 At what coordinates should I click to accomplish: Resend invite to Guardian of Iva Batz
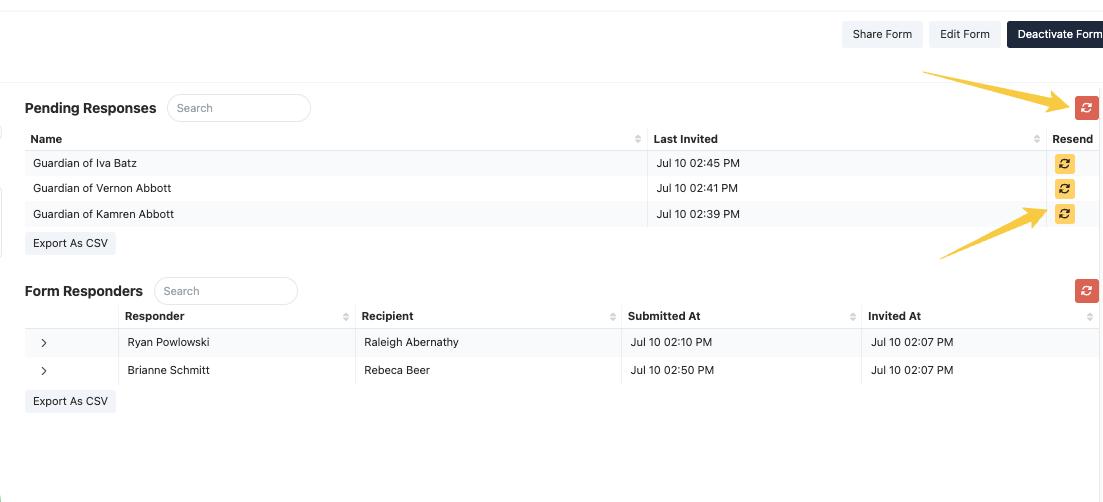click(1064, 163)
